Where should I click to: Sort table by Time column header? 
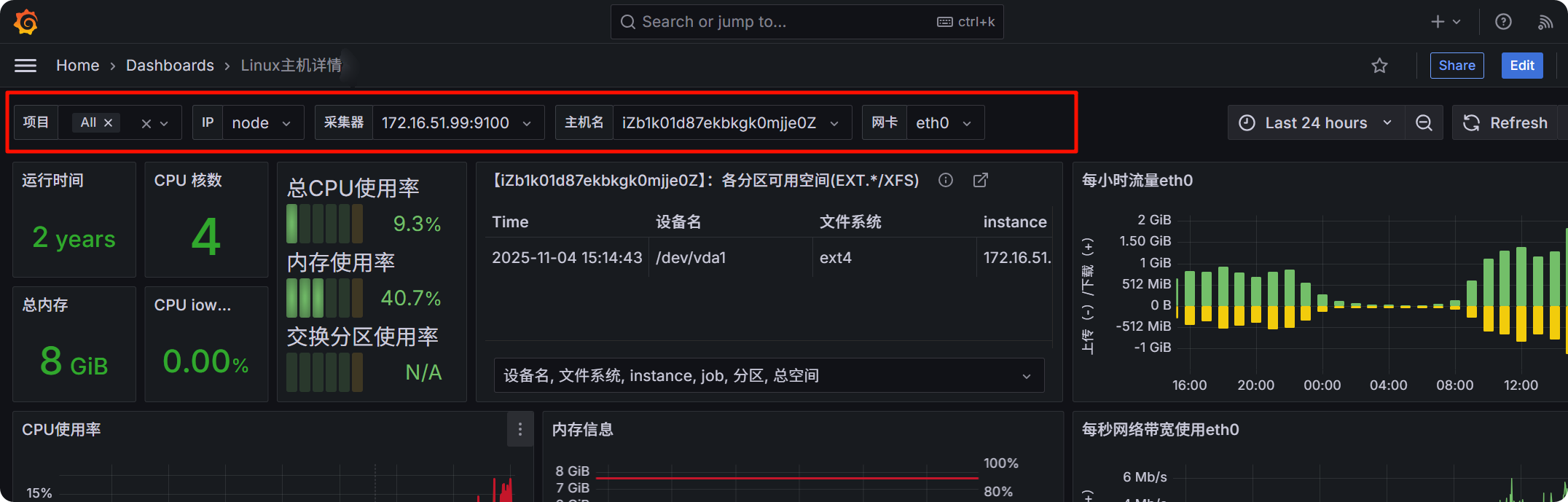(510, 221)
